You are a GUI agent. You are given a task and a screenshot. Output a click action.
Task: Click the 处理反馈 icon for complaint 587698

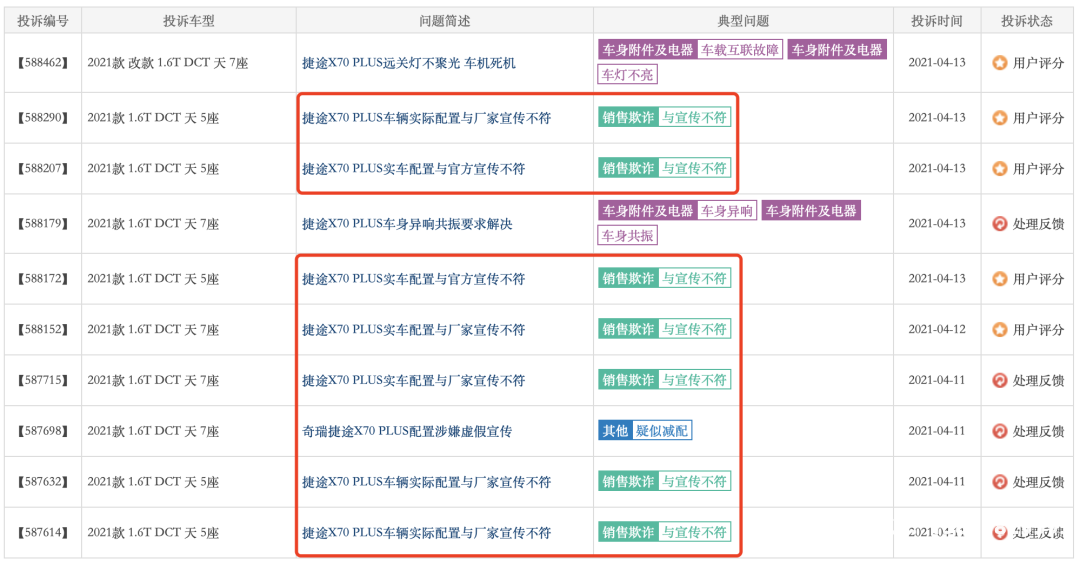coord(999,431)
